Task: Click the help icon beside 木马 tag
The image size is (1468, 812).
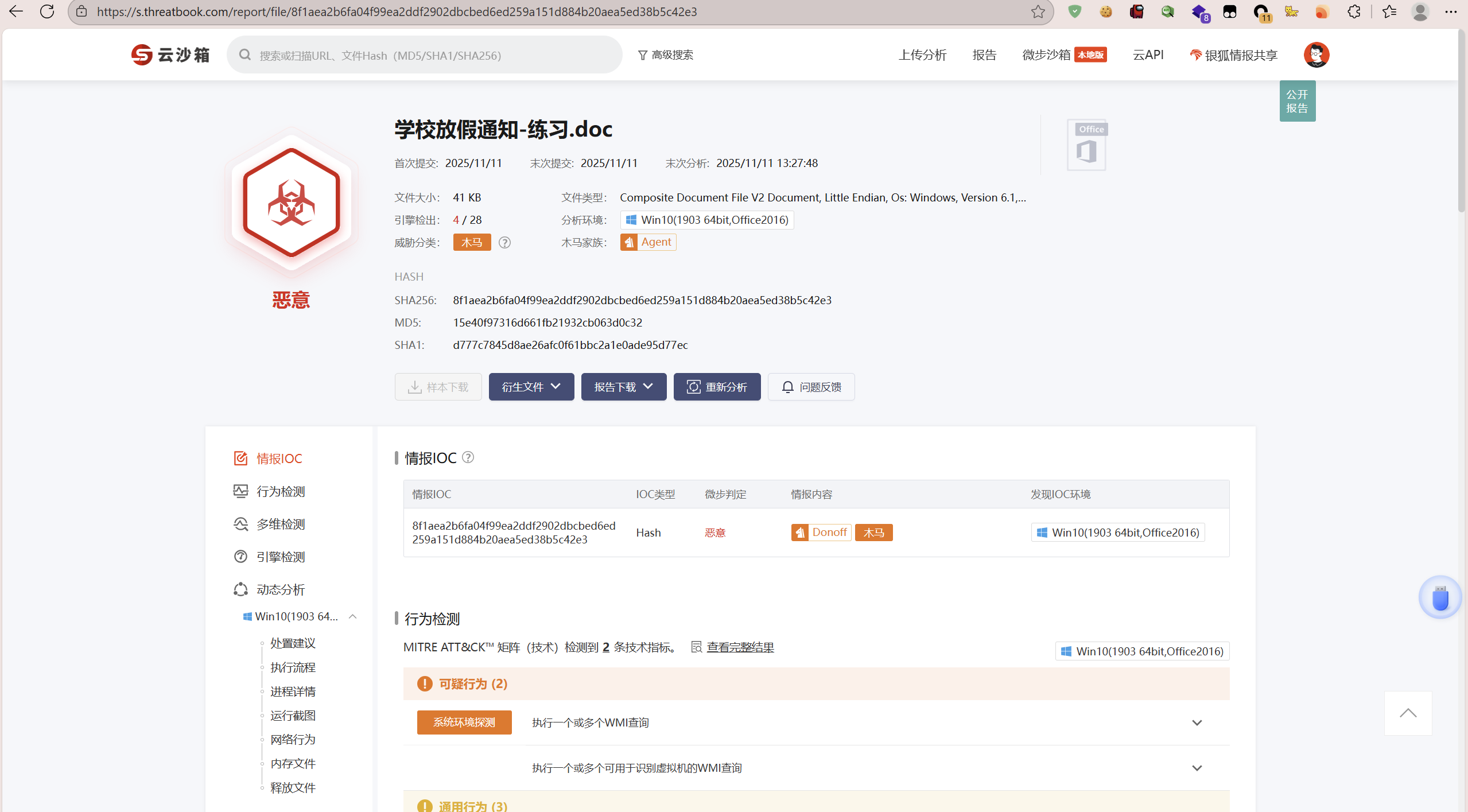Action: coord(504,242)
